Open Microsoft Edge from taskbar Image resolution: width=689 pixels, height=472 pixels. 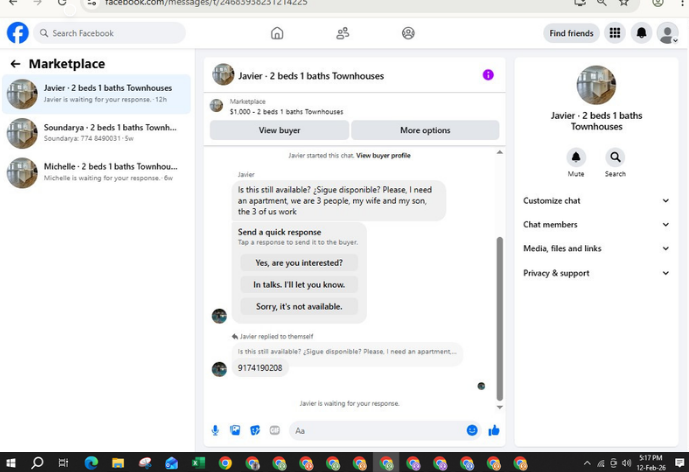pyautogui.click(x=91, y=463)
